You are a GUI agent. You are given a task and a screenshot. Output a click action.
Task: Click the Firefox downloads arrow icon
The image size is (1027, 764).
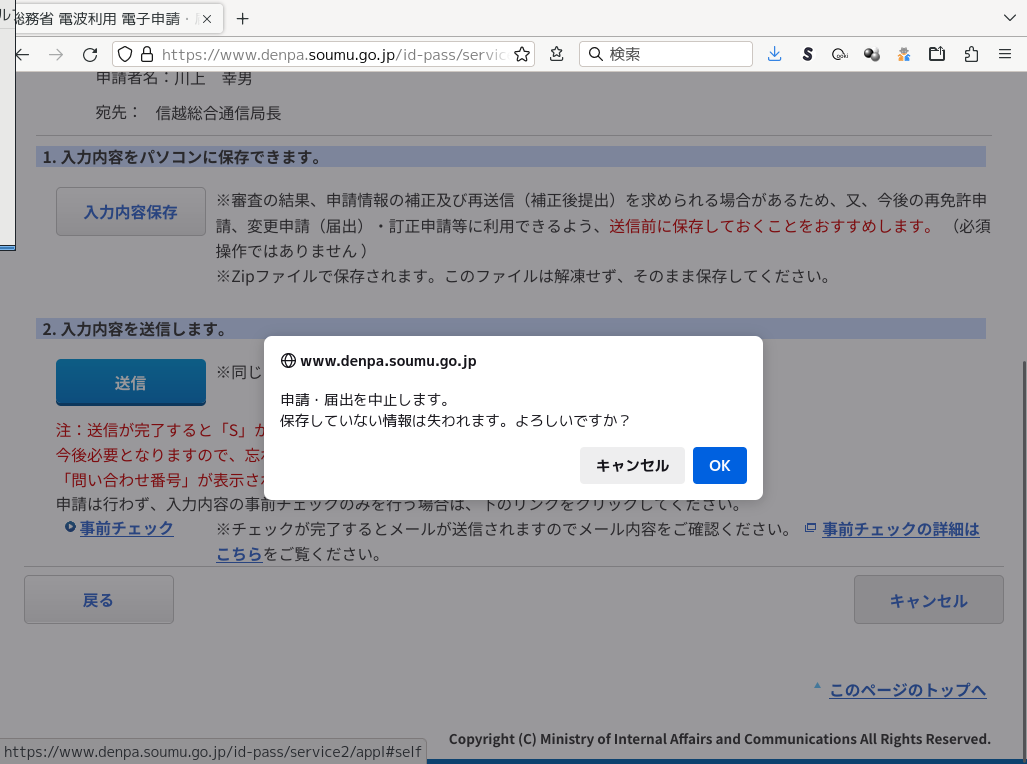[774, 54]
